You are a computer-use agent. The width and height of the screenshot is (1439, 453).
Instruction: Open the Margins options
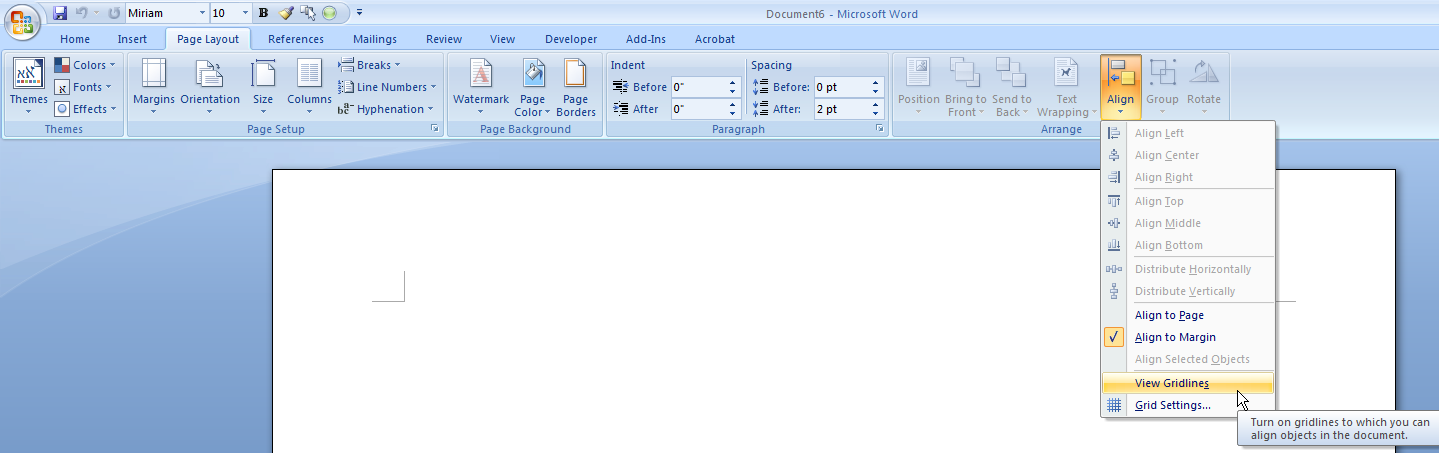click(154, 88)
